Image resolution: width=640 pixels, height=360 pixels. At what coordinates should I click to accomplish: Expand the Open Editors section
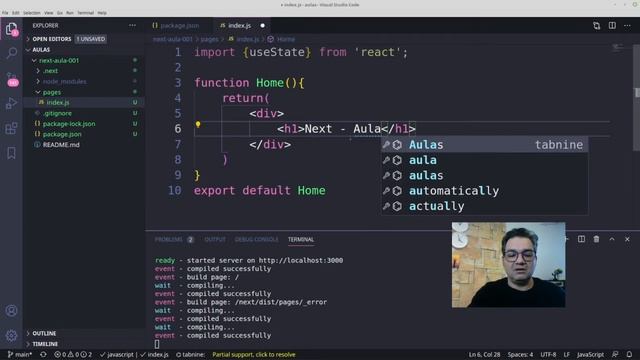[84, 39]
